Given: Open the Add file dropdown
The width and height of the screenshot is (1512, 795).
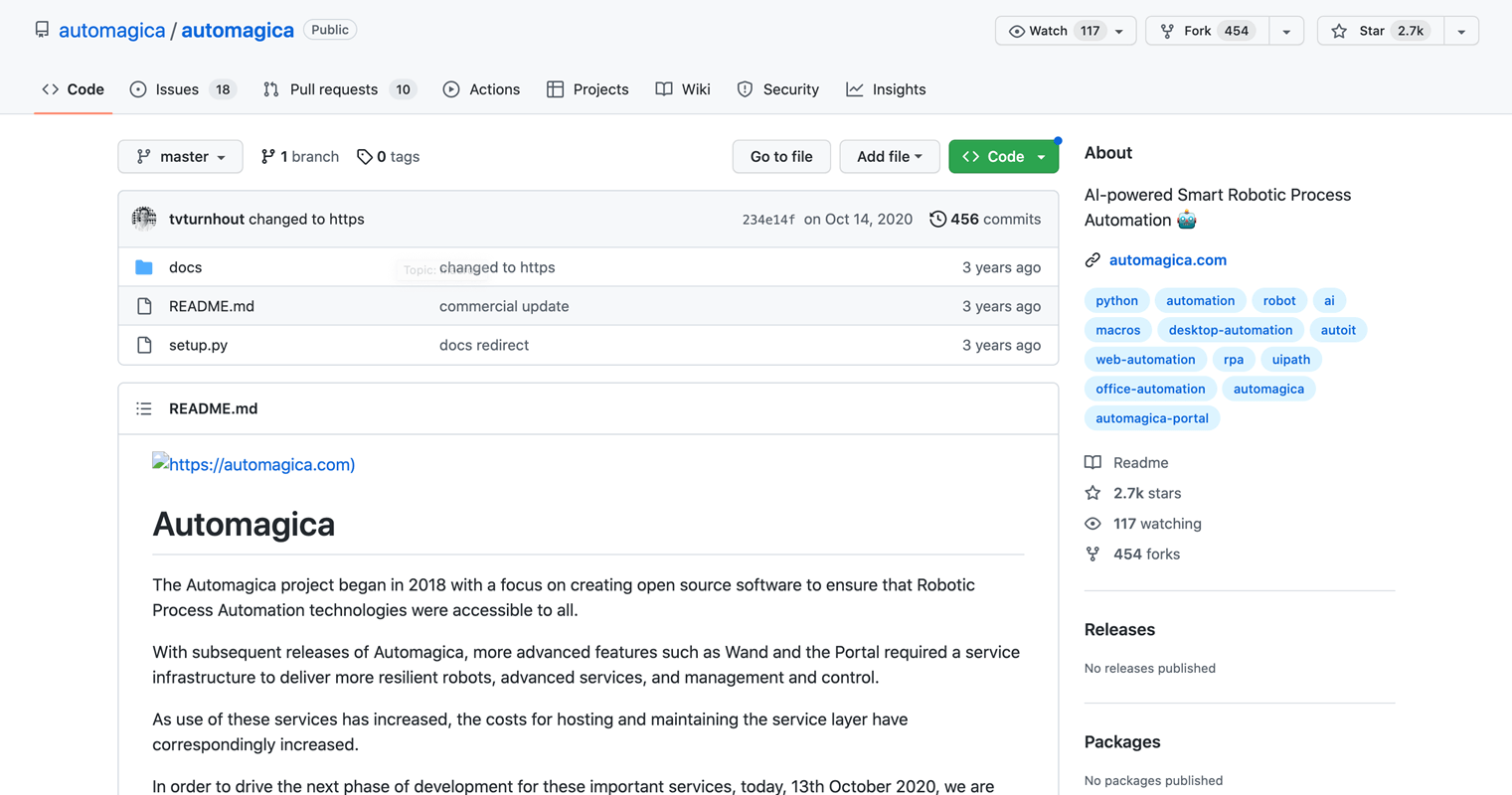Looking at the screenshot, I should [x=890, y=156].
